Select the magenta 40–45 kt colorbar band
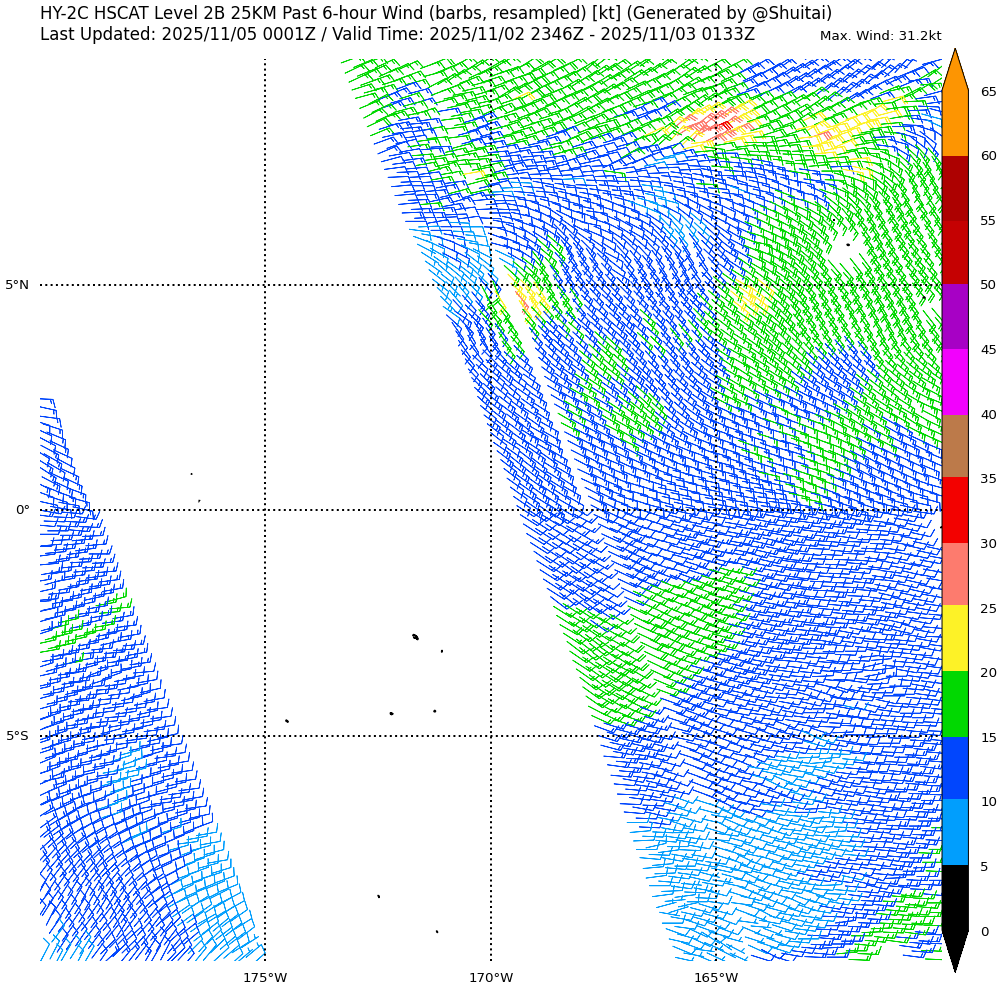The image size is (1002, 989). click(x=955, y=382)
